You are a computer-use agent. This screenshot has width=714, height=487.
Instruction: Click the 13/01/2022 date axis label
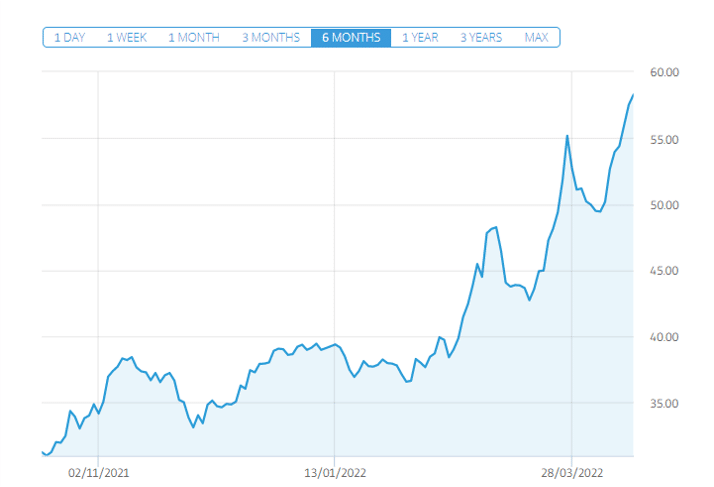335,473
